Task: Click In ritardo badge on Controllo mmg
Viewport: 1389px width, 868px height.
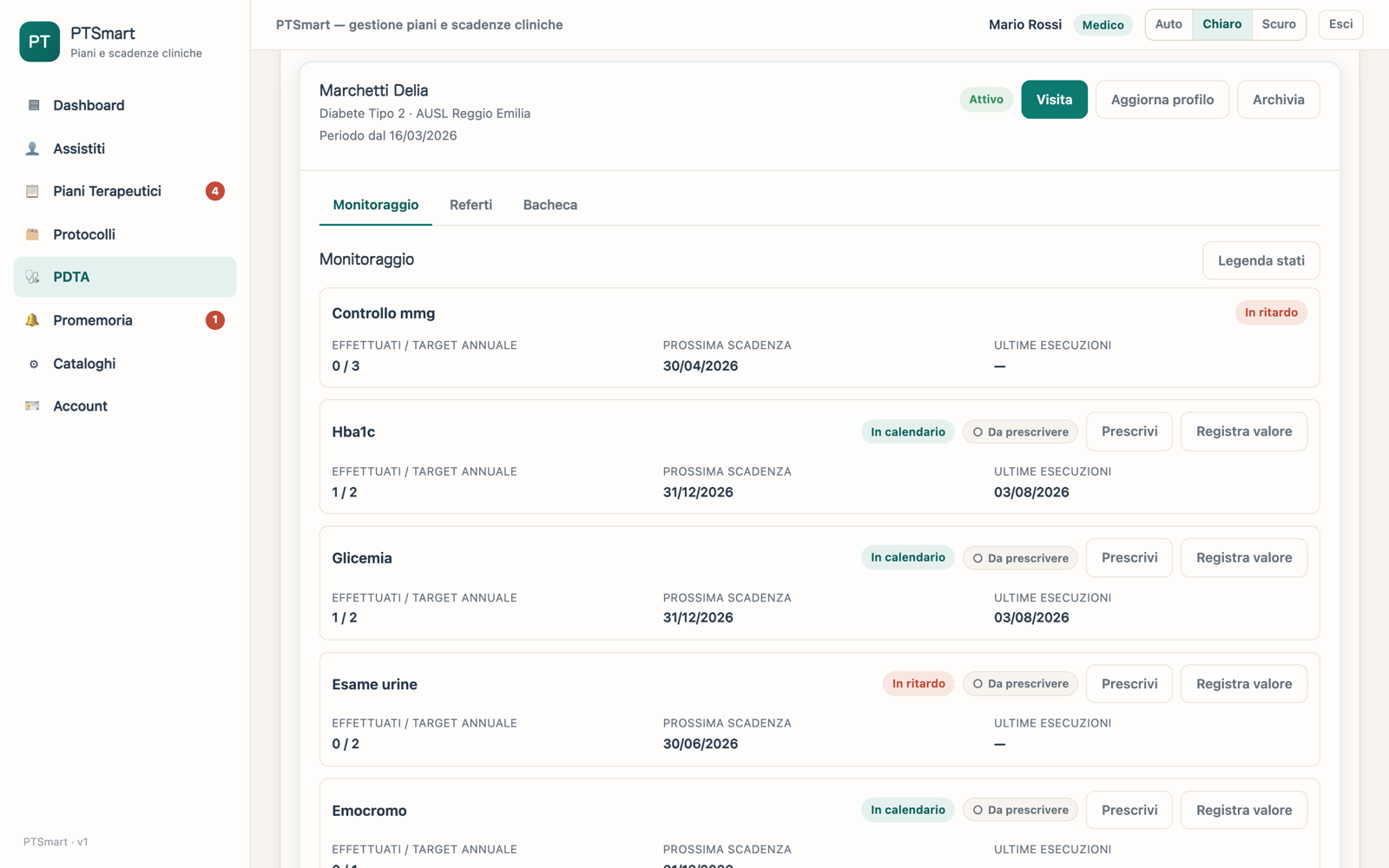Action: tap(1271, 312)
